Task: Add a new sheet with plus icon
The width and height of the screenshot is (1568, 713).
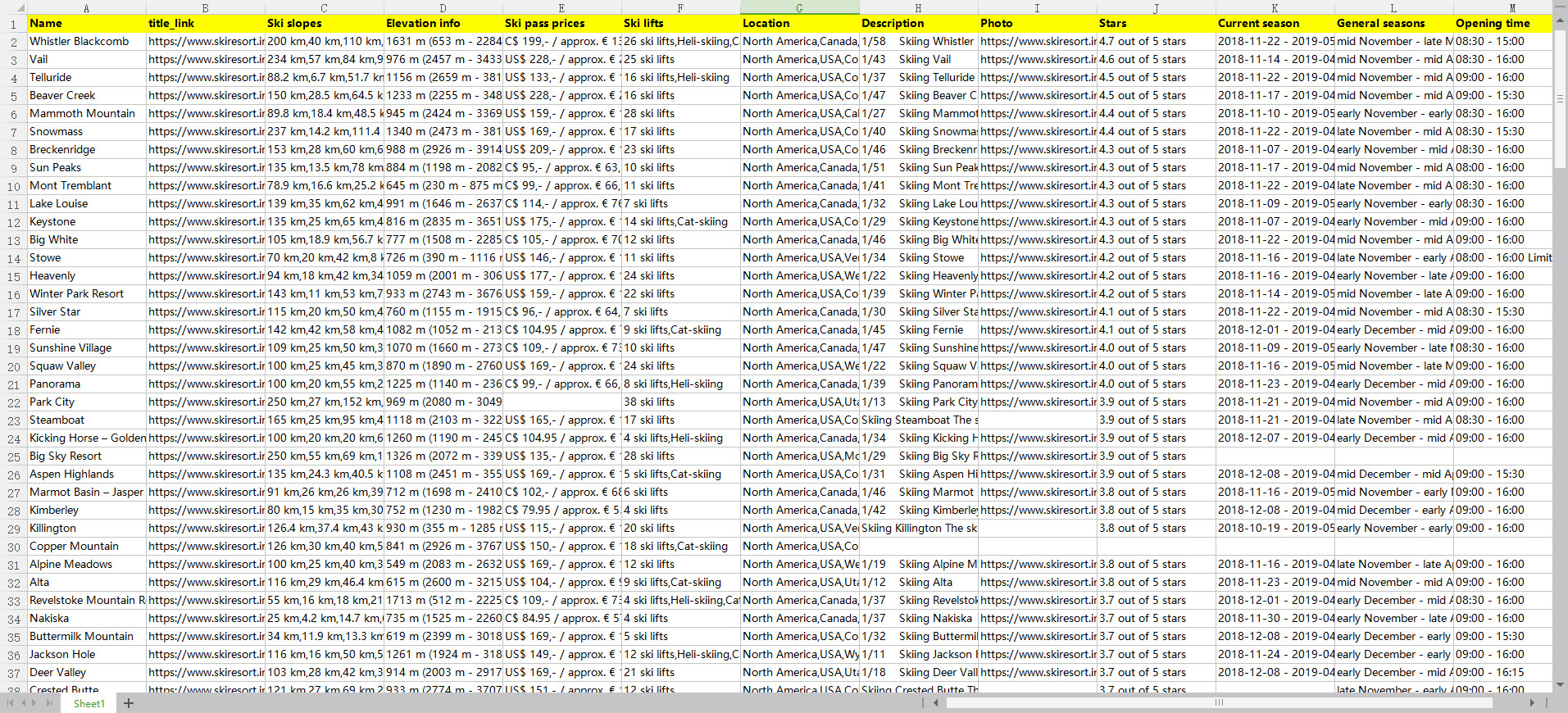Action: coord(129,703)
